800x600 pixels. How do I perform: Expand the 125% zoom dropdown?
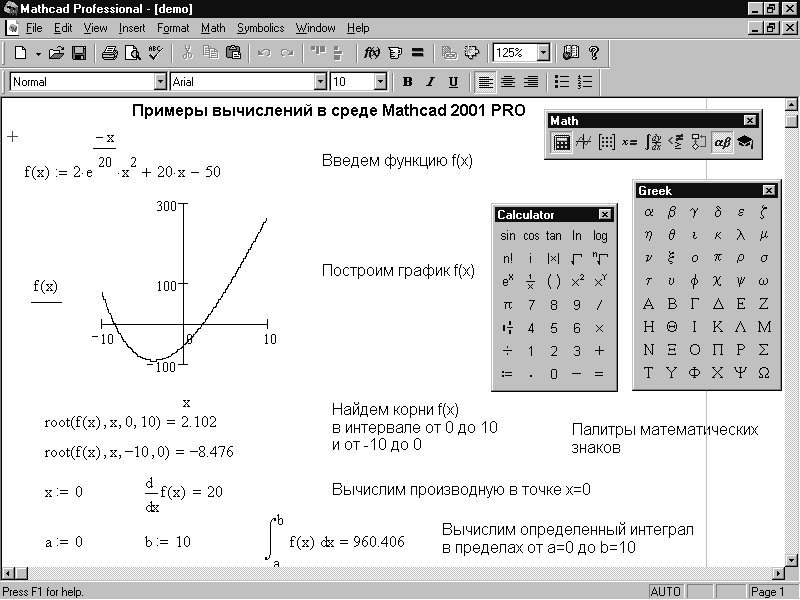coord(543,53)
